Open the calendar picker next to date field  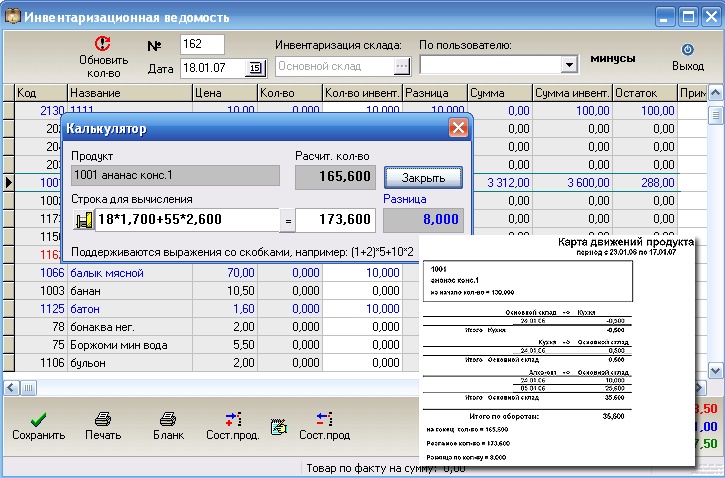click(x=254, y=67)
